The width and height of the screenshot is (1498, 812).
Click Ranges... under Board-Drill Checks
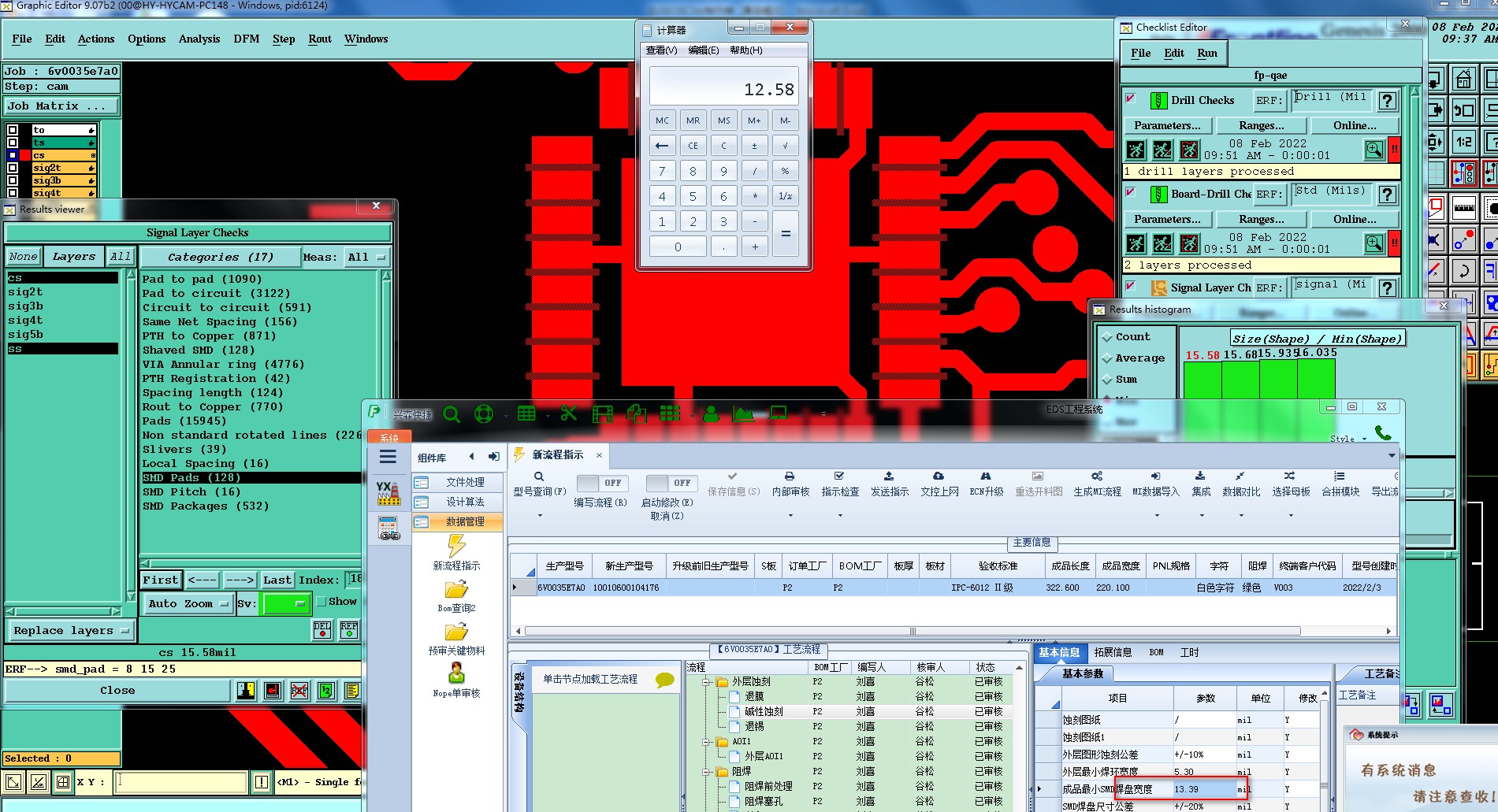1261,220
